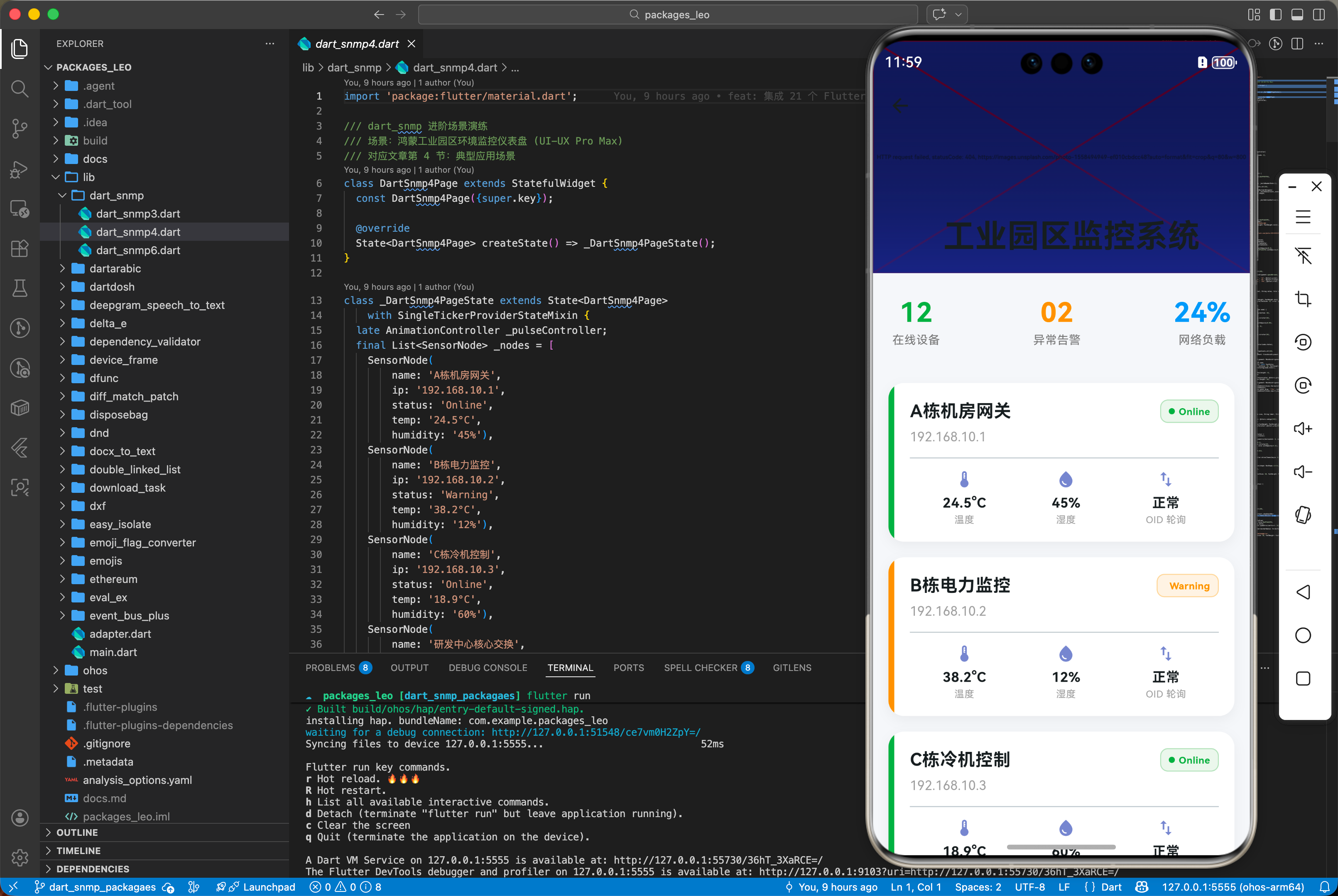Click the Launchpad status bar button
Image resolution: width=1338 pixels, height=896 pixels.
tap(269, 887)
